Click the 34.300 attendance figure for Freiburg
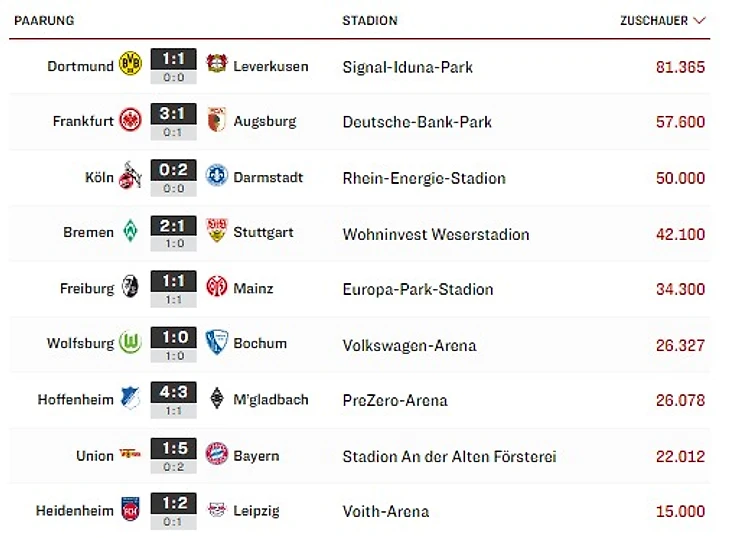 [x=680, y=289]
